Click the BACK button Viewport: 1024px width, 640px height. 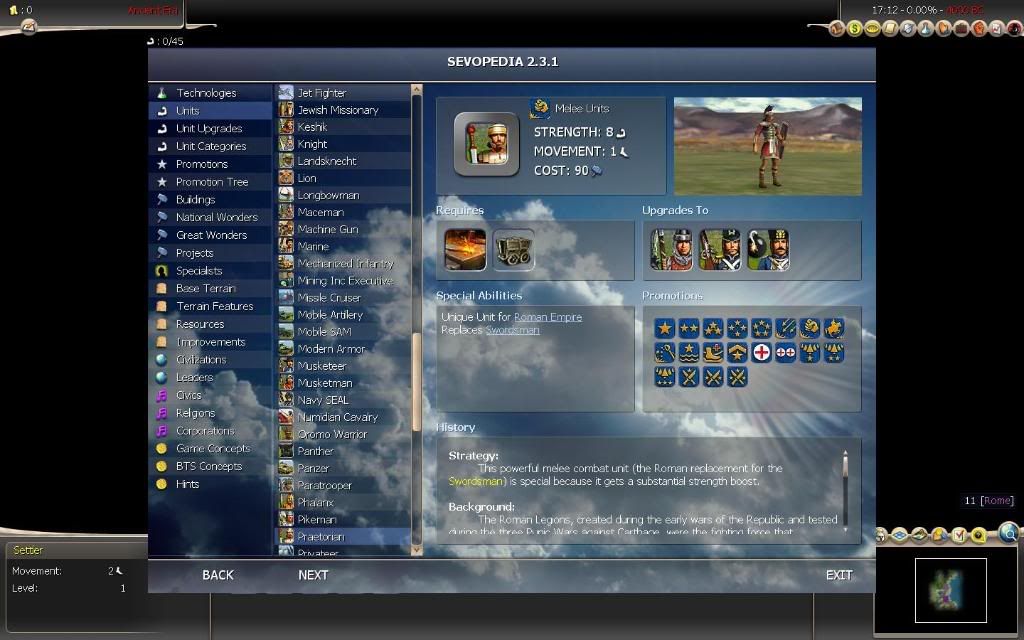[x=217, y=575]
